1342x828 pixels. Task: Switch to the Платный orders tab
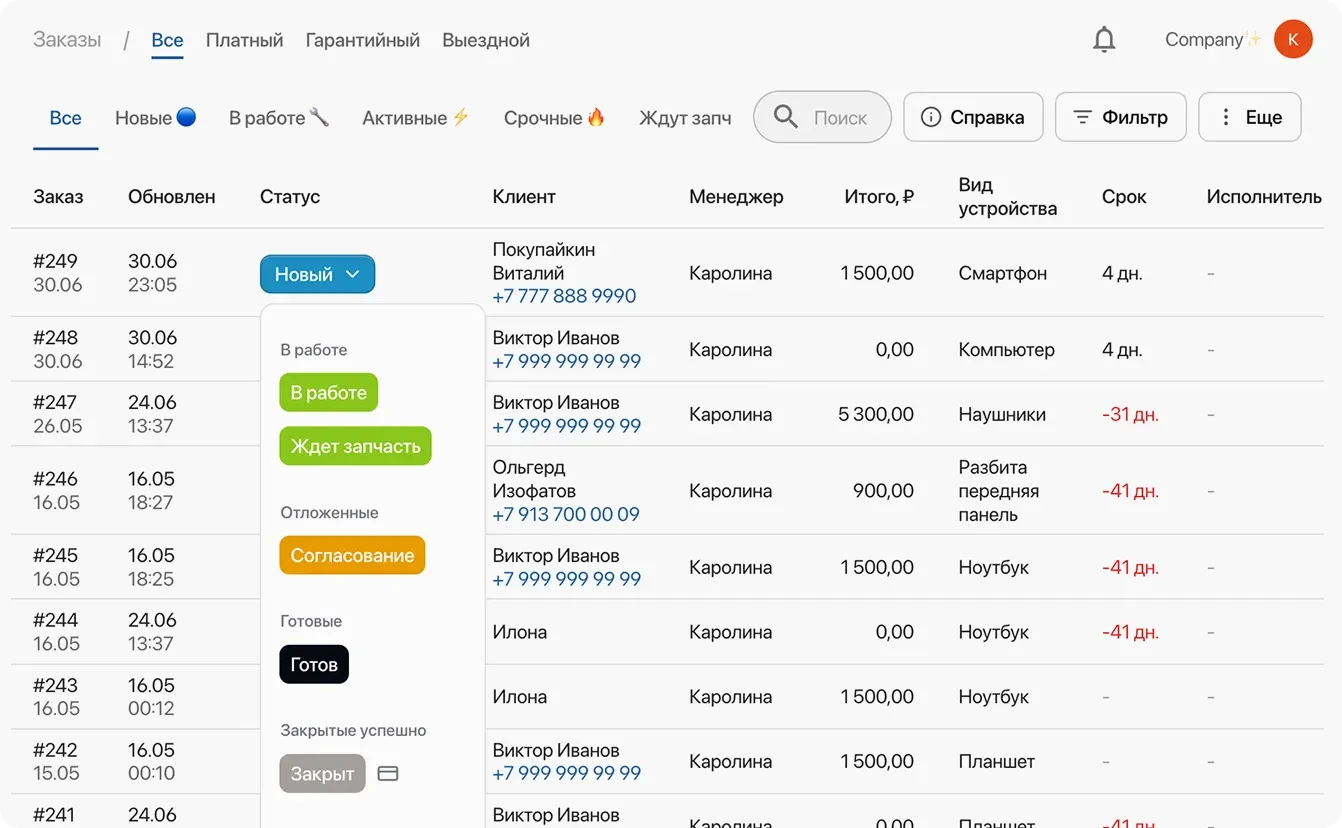tap(244, 41)
